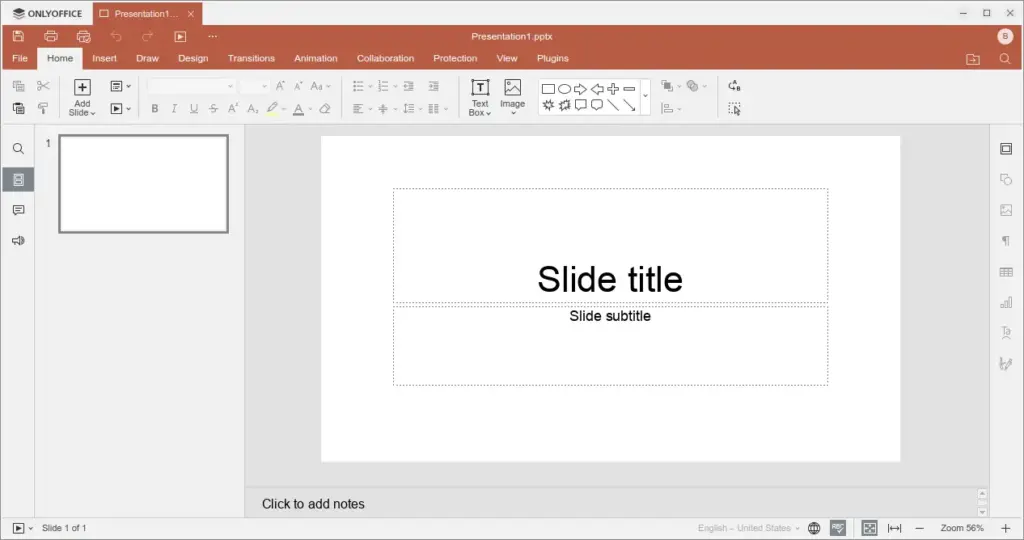The width and height of the screenshot is (1024, 540).
Task: Switch to the Animation tab
Action: pos(315,58)
